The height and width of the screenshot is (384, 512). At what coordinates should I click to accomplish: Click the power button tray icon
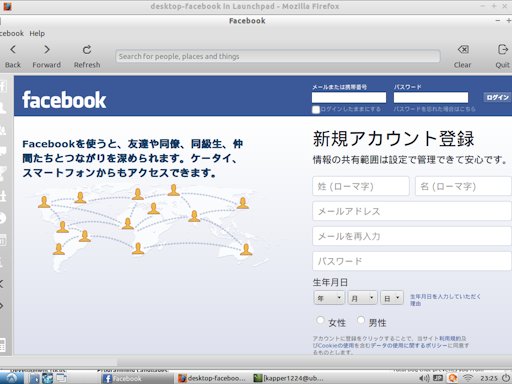point(506,378)
